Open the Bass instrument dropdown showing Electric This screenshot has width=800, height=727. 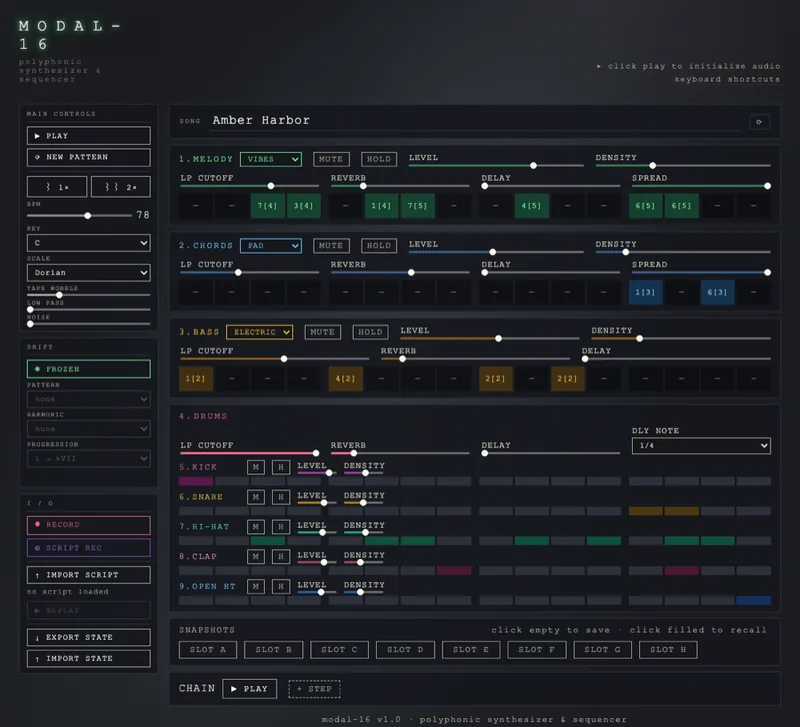click(x=260, y=332)
